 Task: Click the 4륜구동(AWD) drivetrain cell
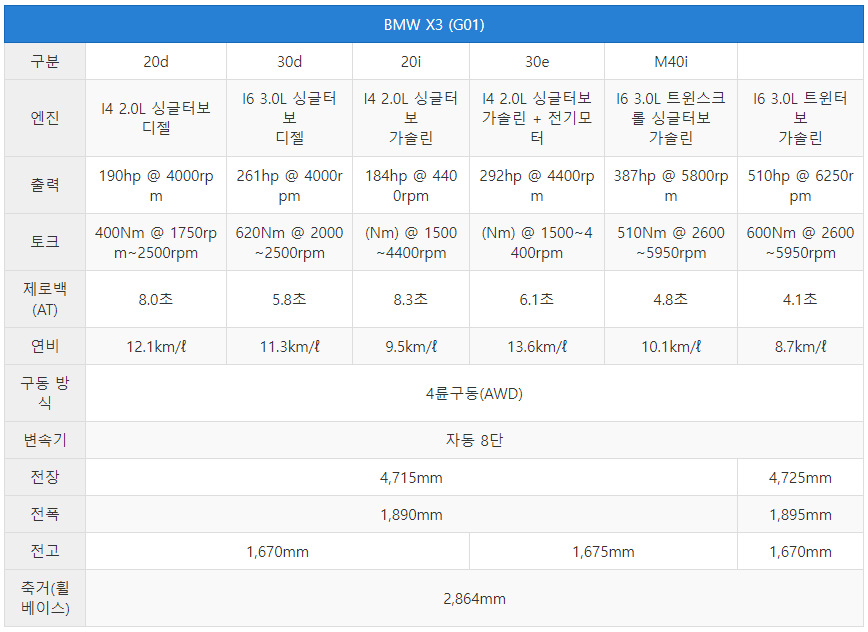pyautogui.click(x=474, y=393)
